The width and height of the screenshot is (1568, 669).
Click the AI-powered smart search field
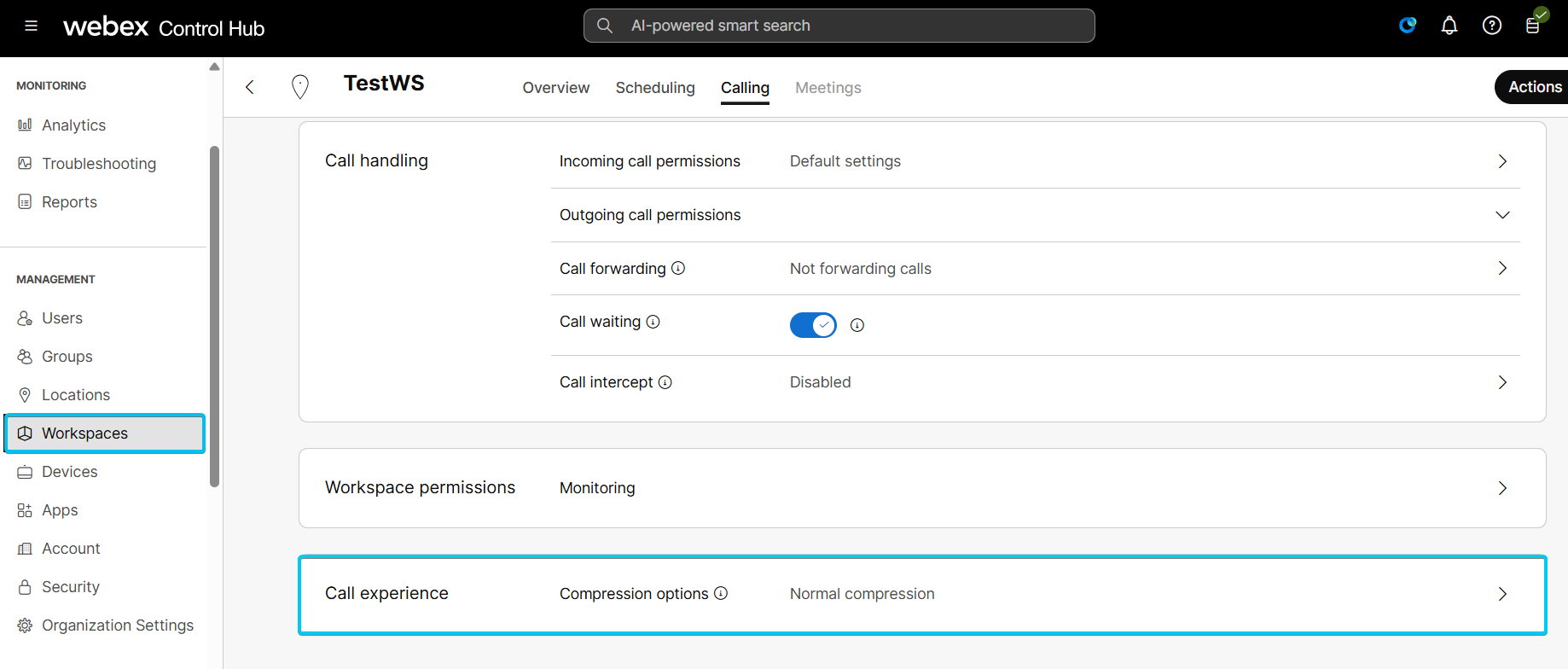pyautogui.click(x=839, y=26)
